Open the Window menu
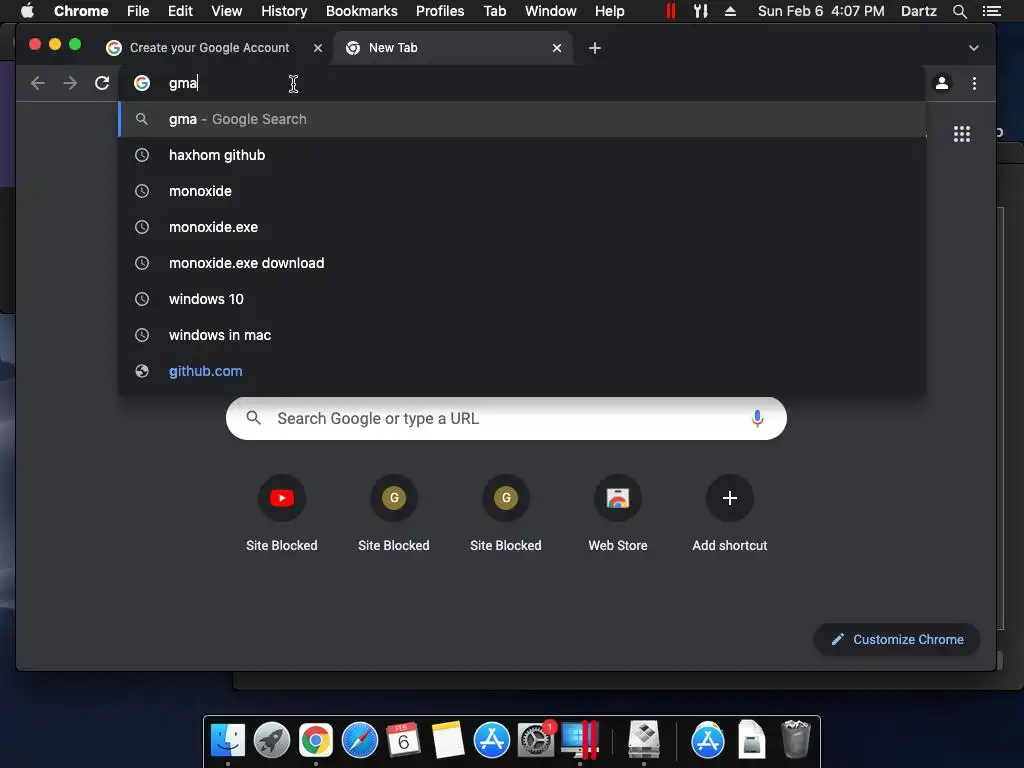Screen dimensions: 1024x768 click(x=551, y=11)
